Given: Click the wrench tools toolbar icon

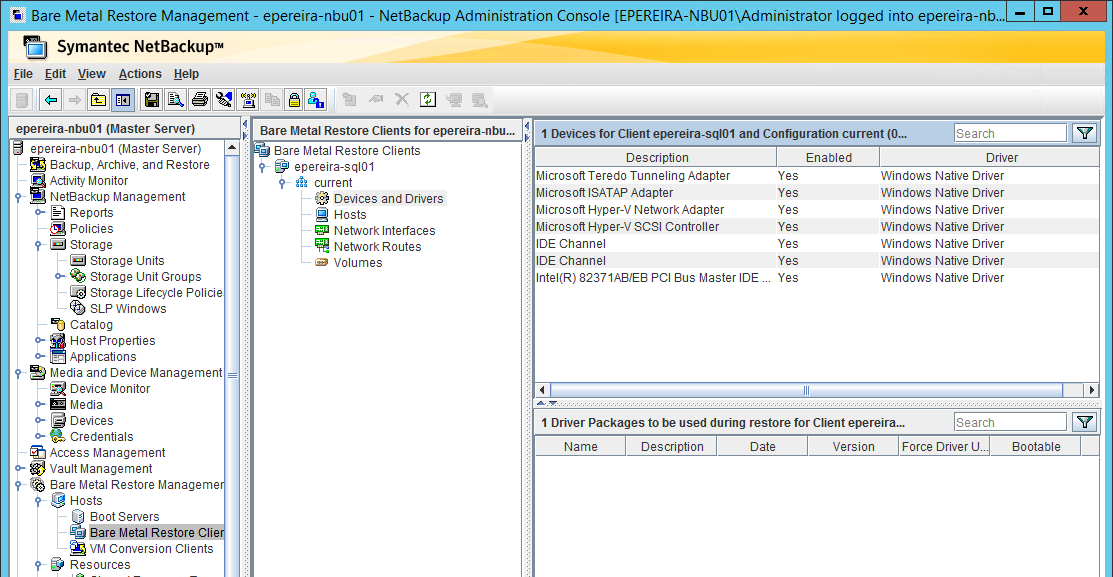Looking at the screenshot, I should point(224,100).
